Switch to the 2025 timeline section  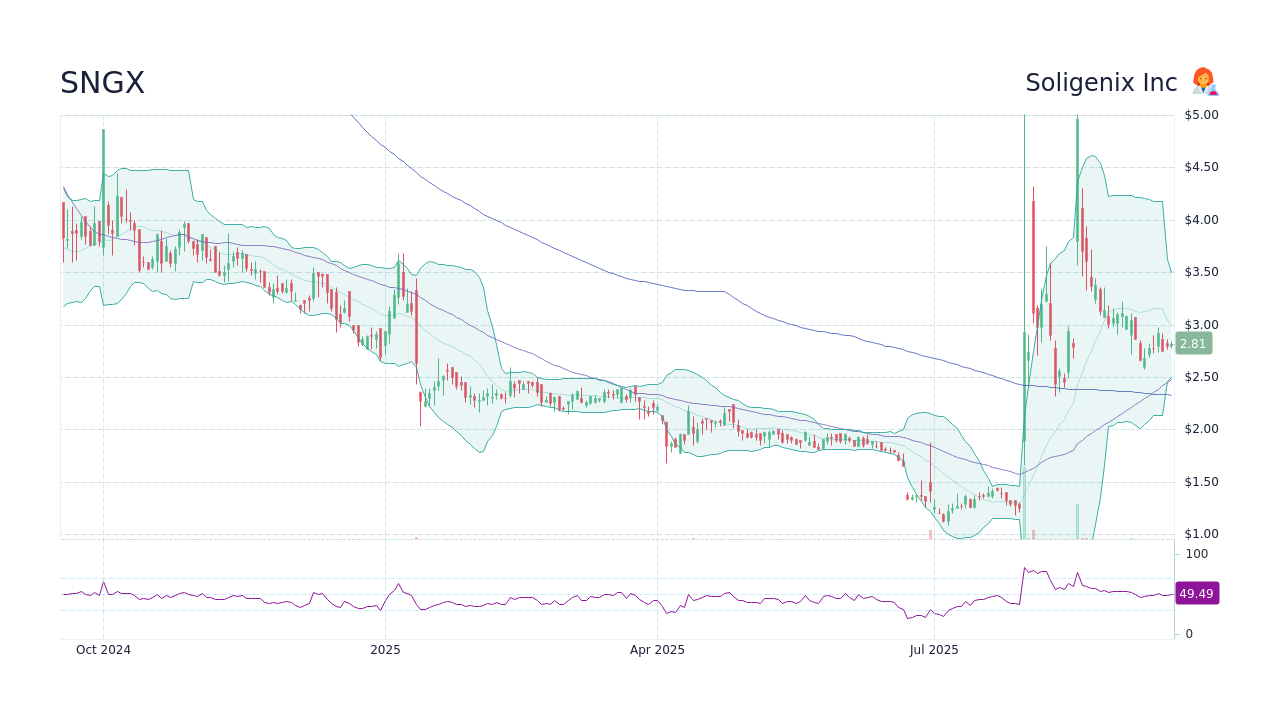pyautogui.click(x=384, y=650)
